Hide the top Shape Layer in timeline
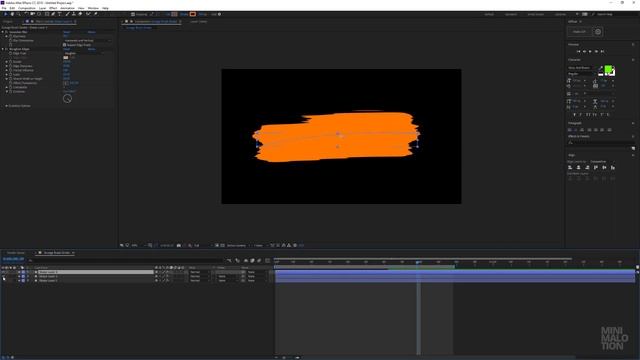Image resolution: width=640 pixels, height=360 pixels. coord(3,272)
